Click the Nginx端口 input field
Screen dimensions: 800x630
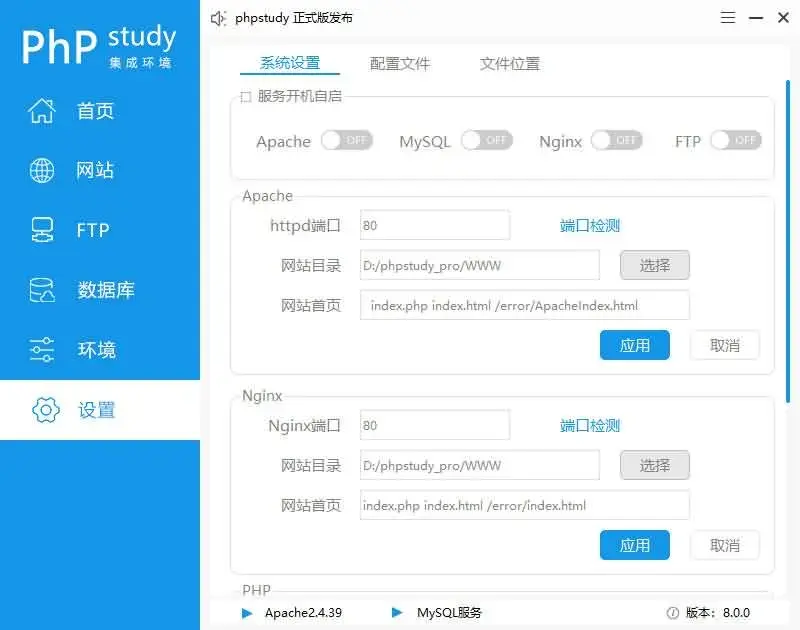point(435,425)
